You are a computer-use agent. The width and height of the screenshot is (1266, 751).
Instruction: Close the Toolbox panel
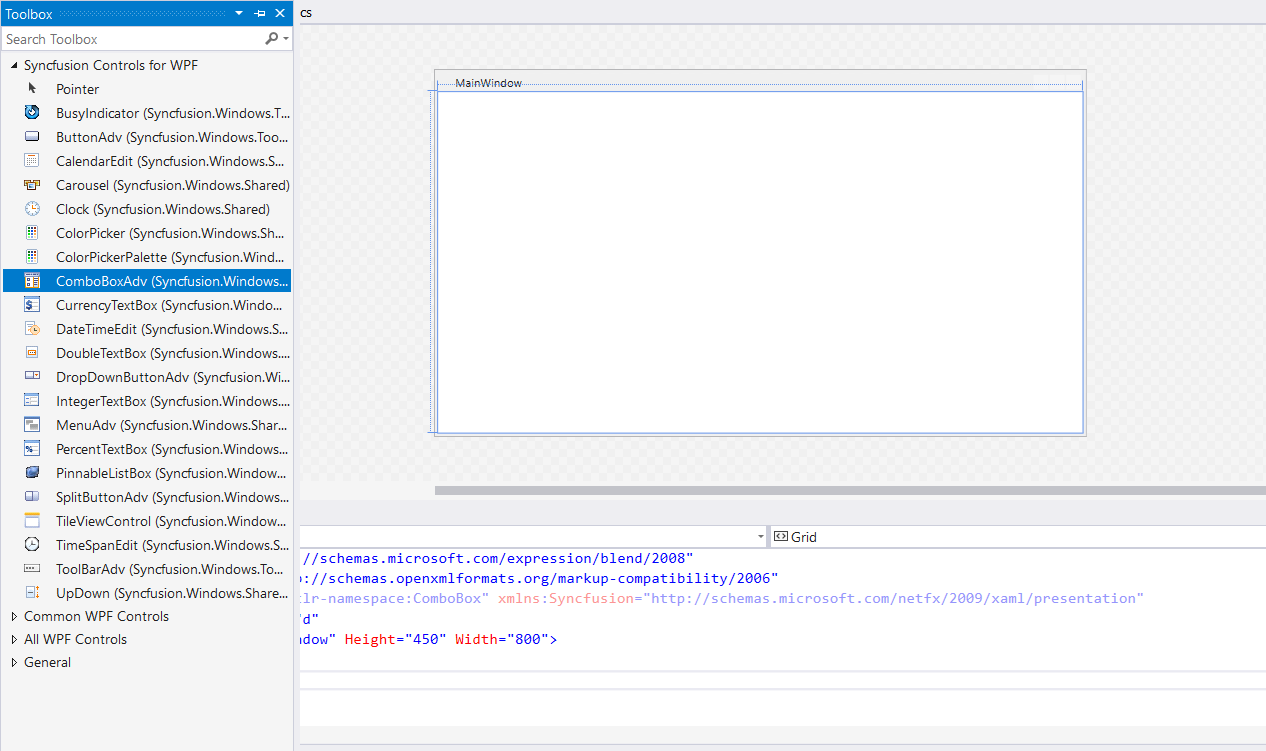(280, 14)
